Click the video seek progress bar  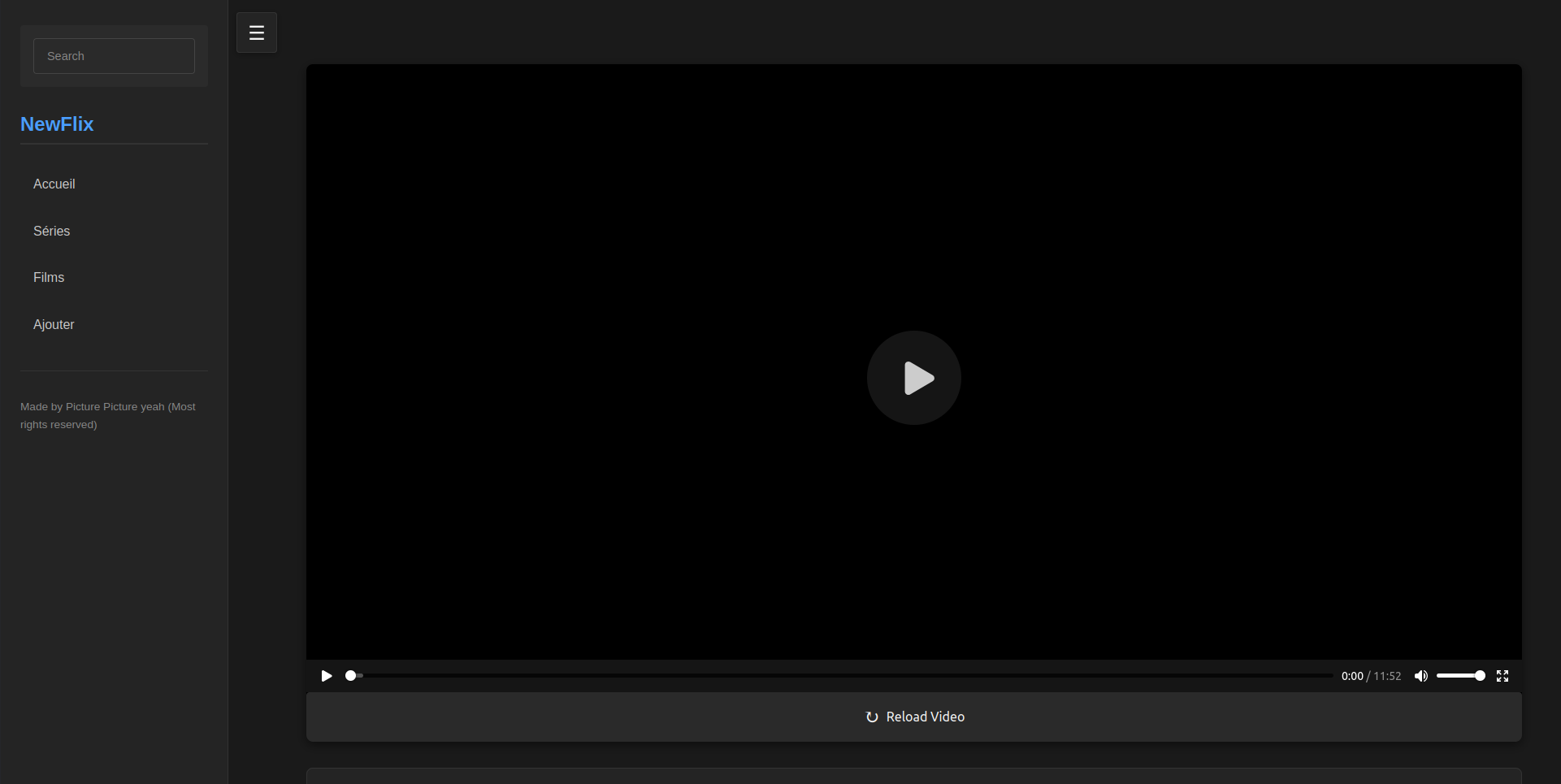coord(813,676)
